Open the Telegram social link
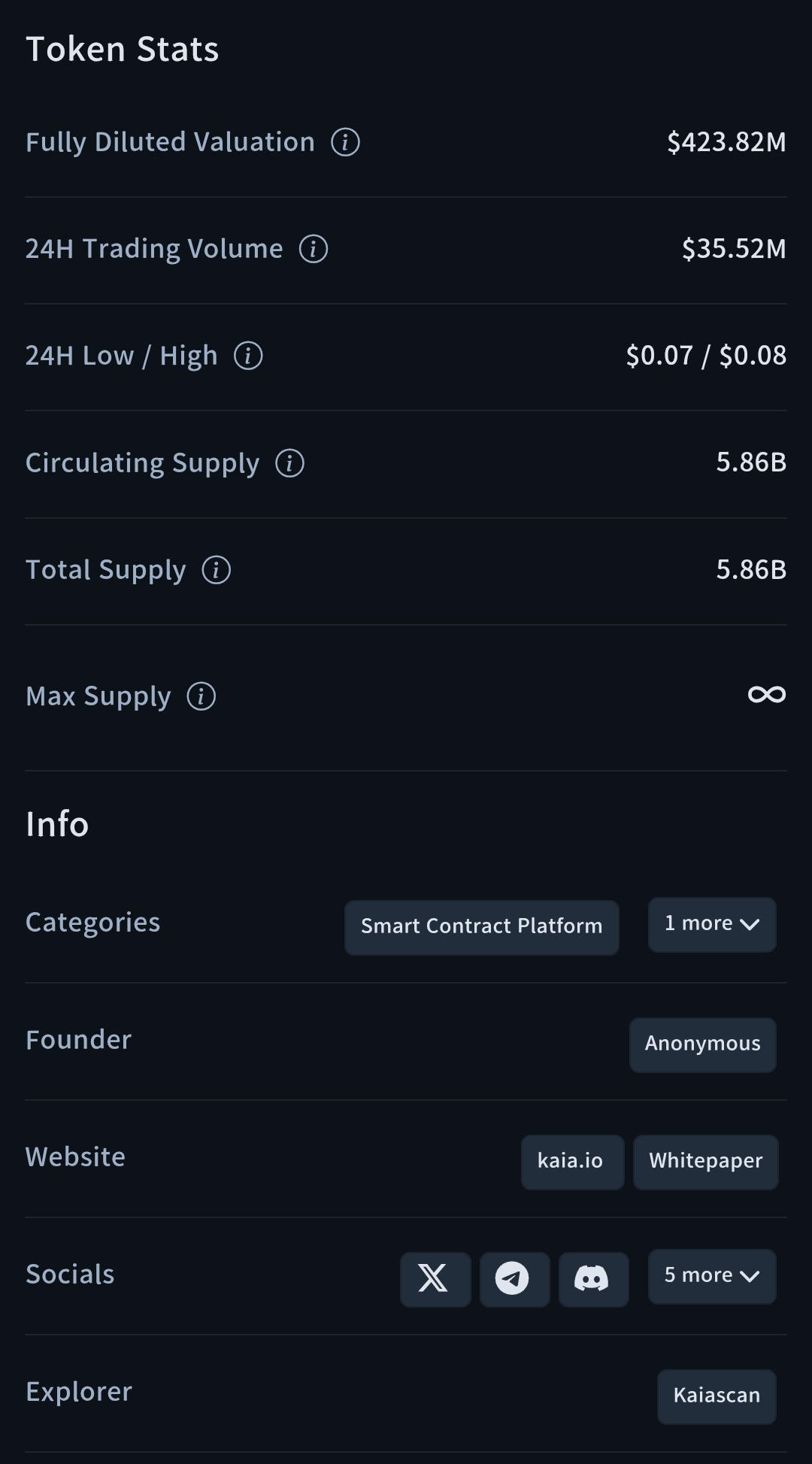The width and height of the screenshot is (812, 1464). pyautogui.click(x=514, y=1278)
